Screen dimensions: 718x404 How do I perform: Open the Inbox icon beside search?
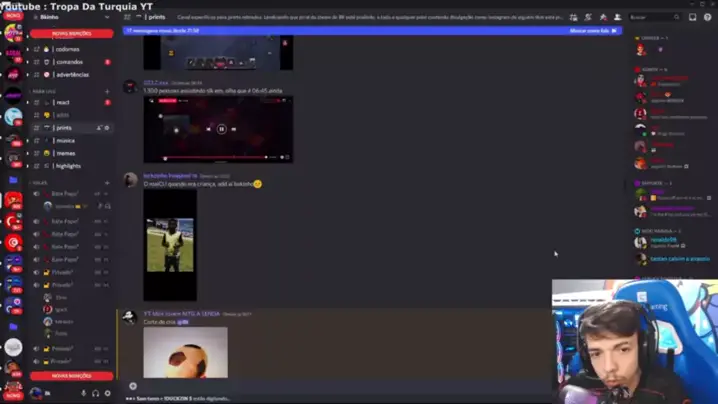click(692, 17)
